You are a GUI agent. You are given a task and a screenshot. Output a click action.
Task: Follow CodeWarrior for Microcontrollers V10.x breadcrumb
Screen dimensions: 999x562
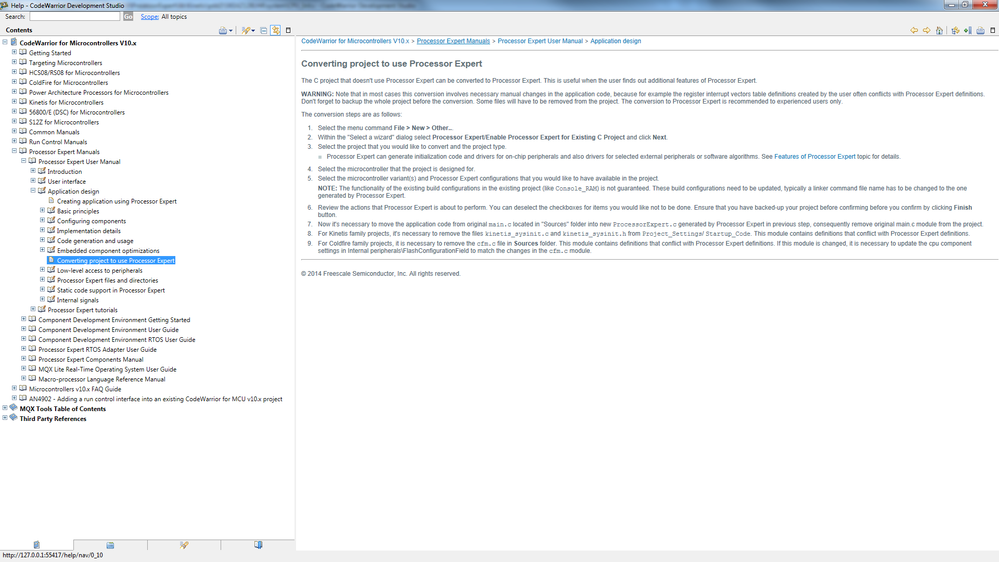pos(355,41)
